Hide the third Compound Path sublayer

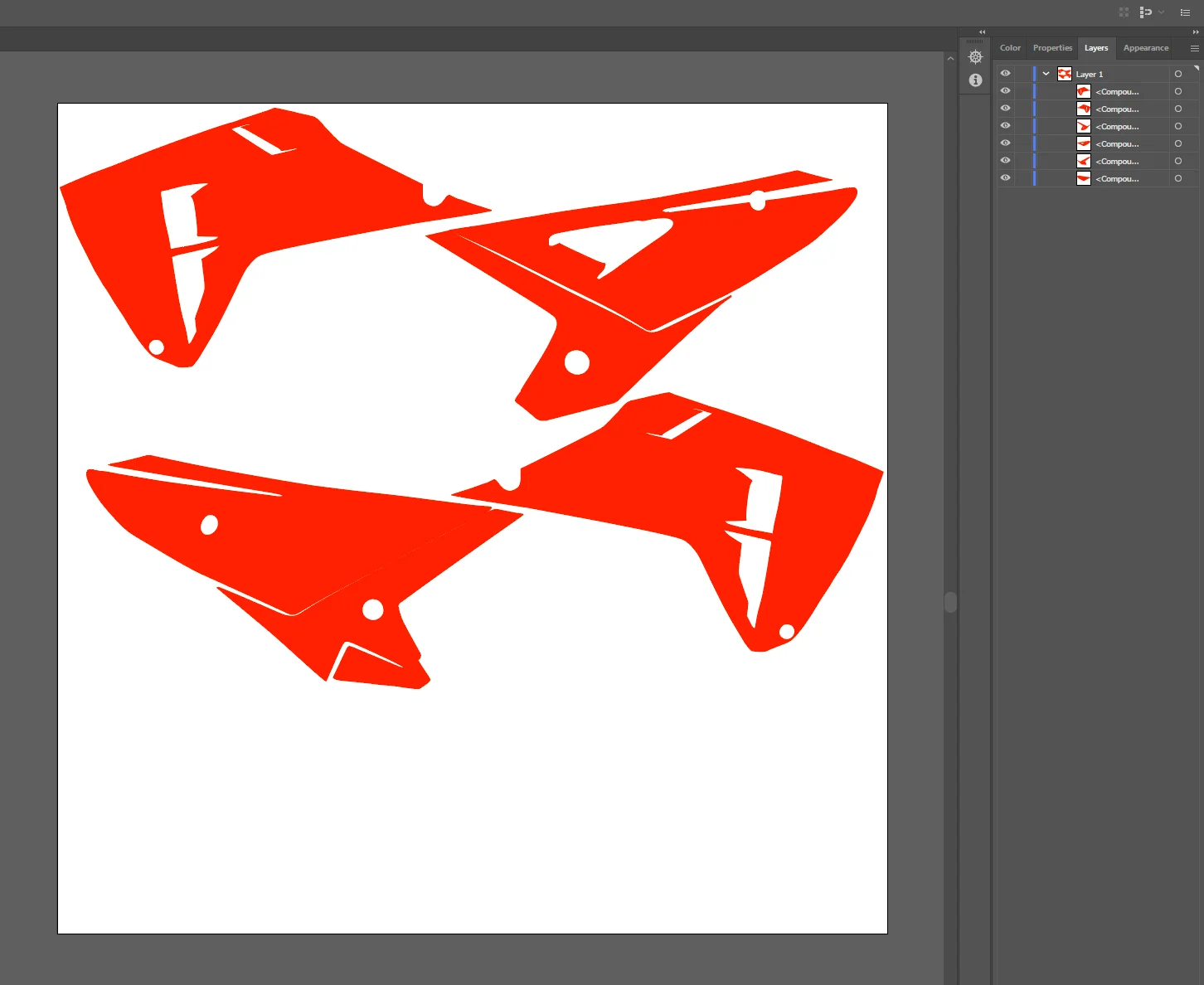(x=1005, y=125)
